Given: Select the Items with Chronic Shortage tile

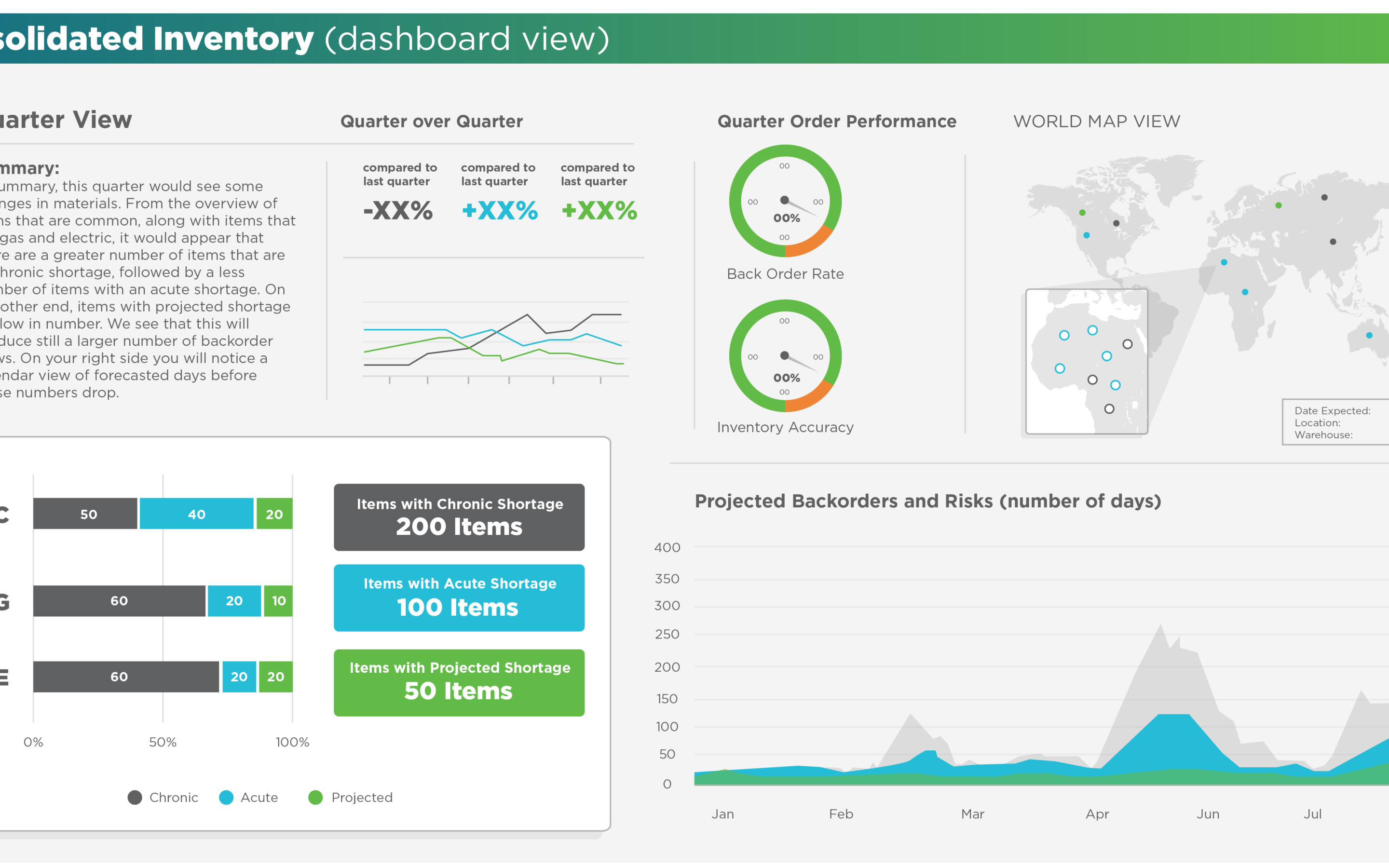Looking at the screenshot, I should 459,516.
